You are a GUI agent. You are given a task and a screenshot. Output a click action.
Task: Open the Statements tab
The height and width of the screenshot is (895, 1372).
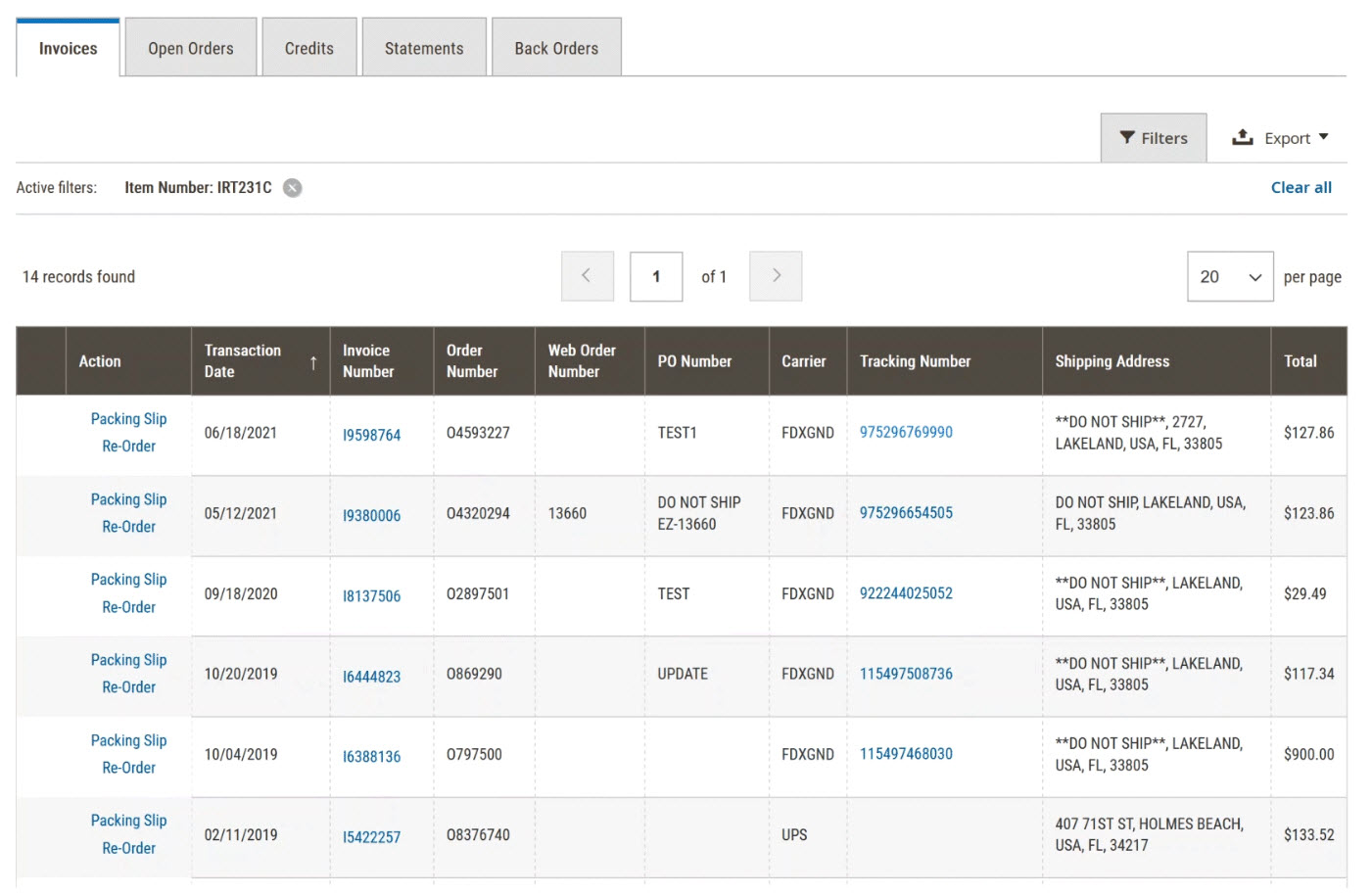(x=423, y=48)
